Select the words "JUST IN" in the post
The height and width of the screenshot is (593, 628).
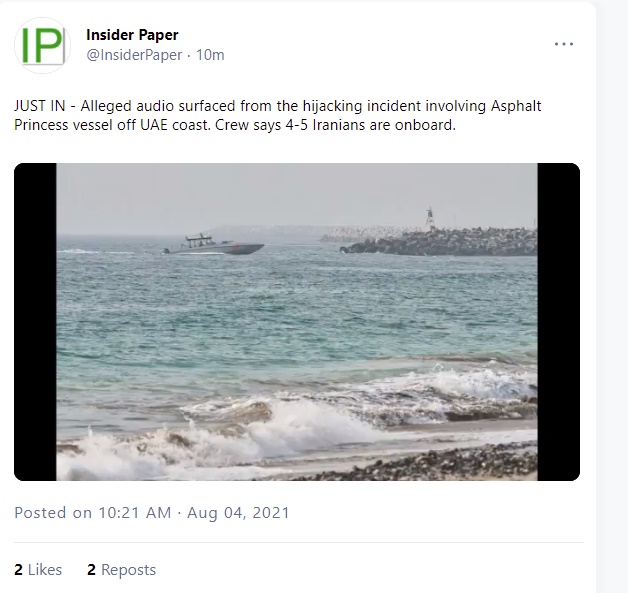[x=39, y=106]
